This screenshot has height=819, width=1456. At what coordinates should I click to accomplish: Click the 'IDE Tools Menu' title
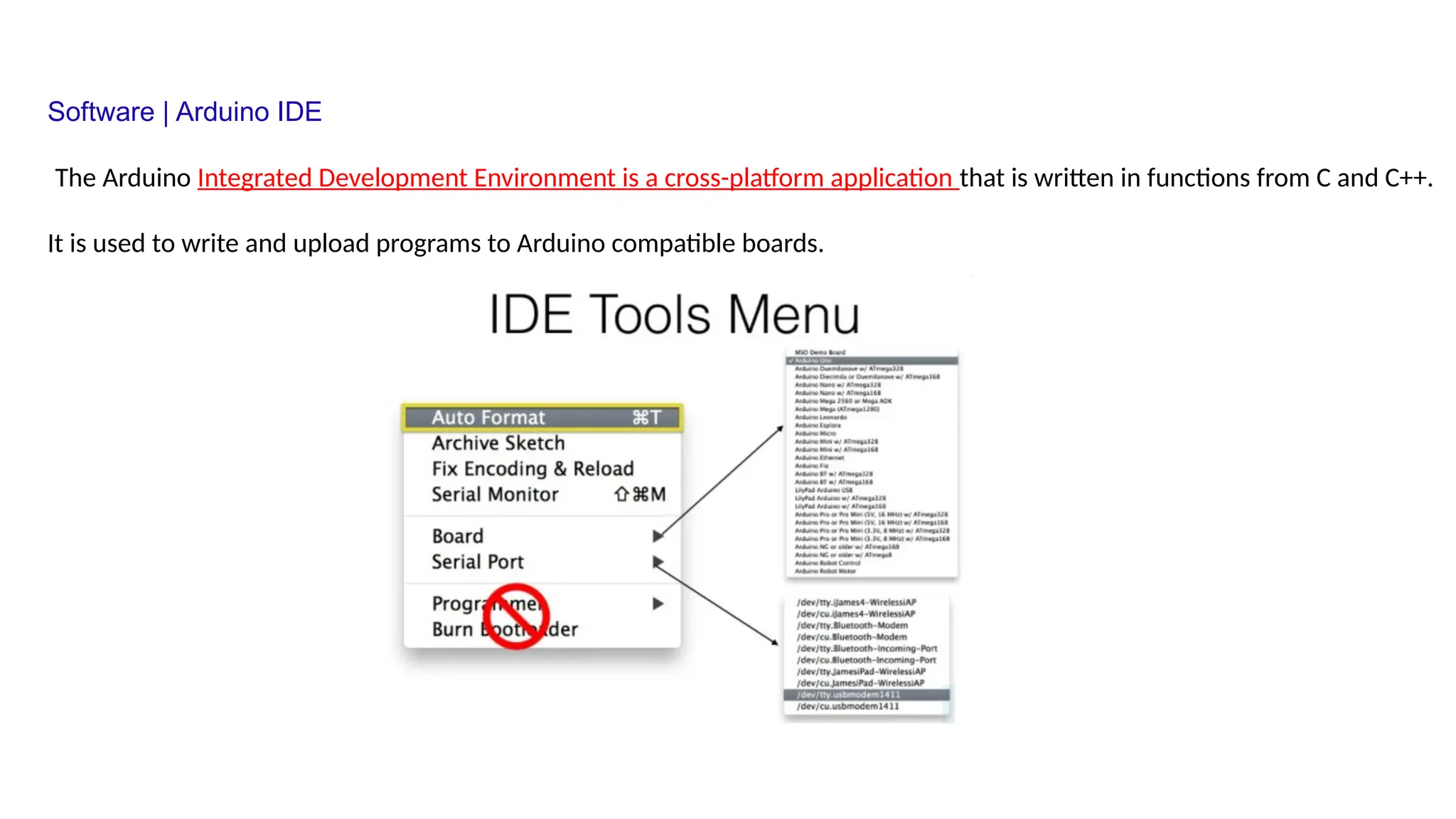[674, 314]
